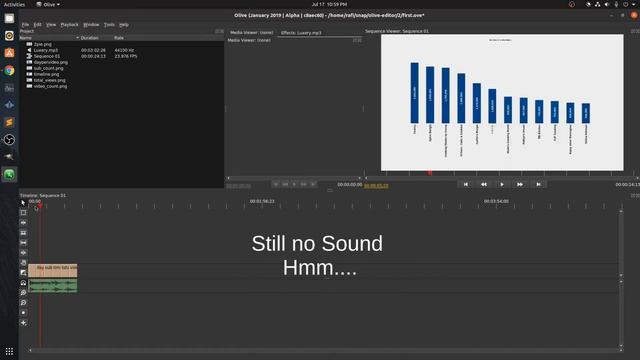Image resolution: width=640 pixels, height=360 pixels.
Task: Select Sequence 01 in project panel
Action: (47, 56)
